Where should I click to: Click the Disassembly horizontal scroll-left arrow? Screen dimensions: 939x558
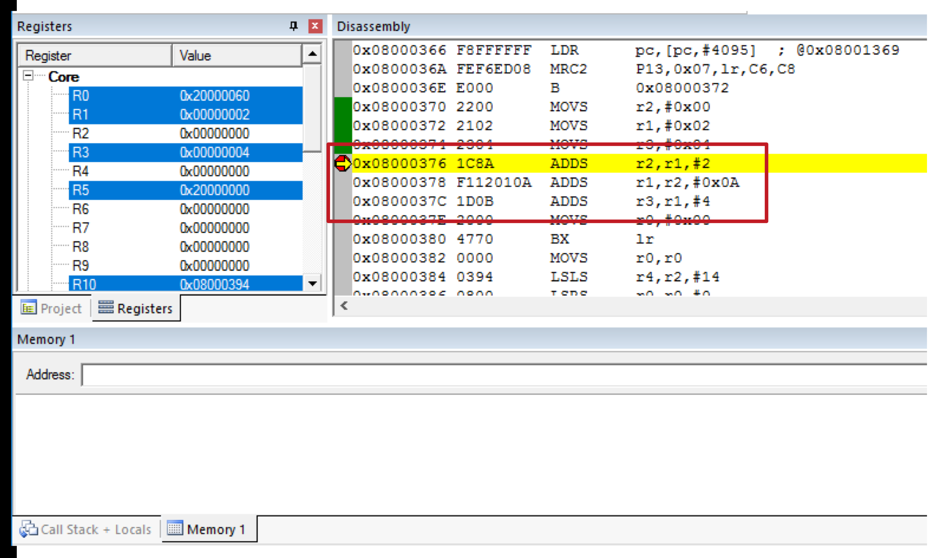coord(344,306)
